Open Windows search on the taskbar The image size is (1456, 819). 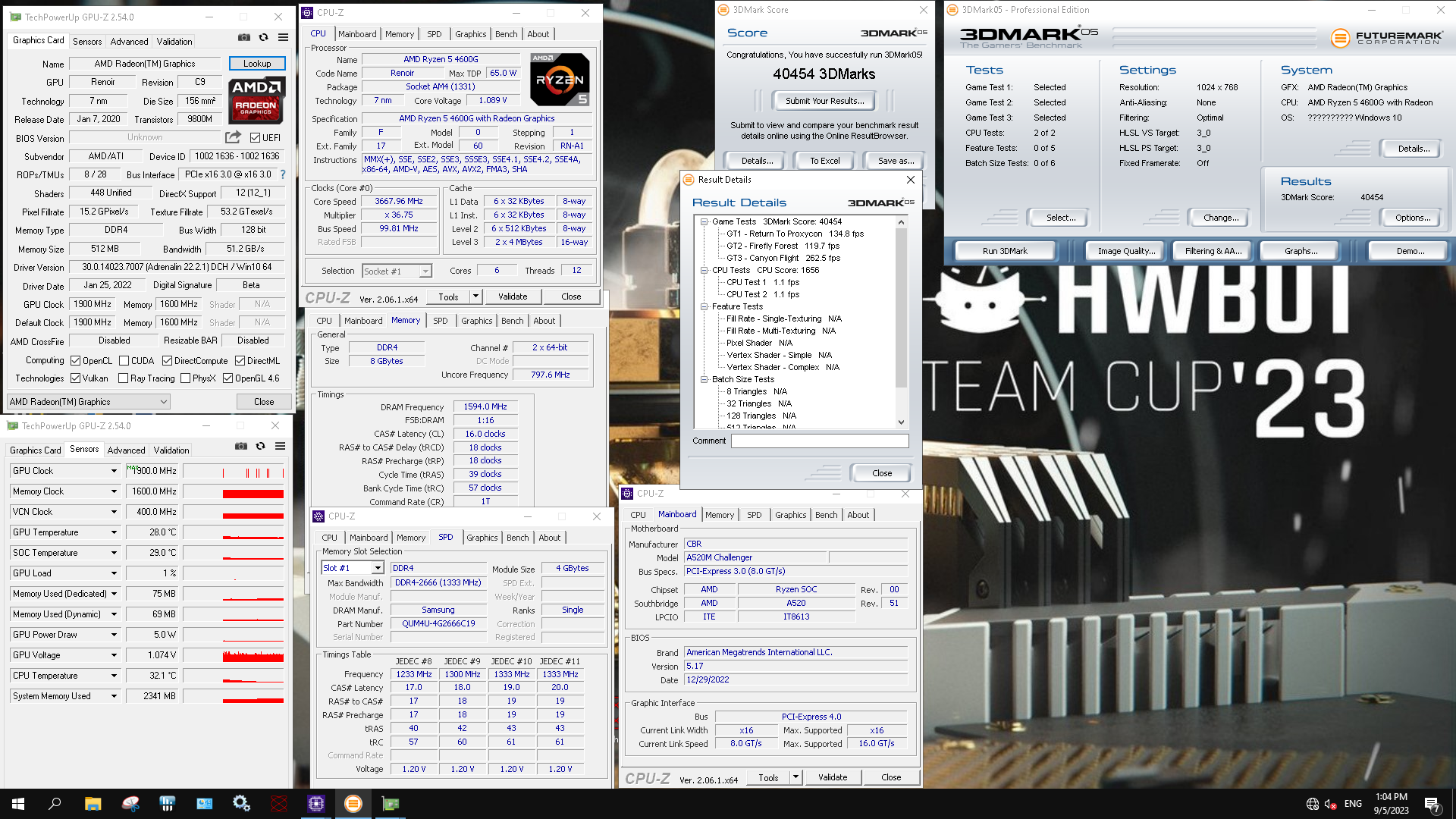pos(55,804)
